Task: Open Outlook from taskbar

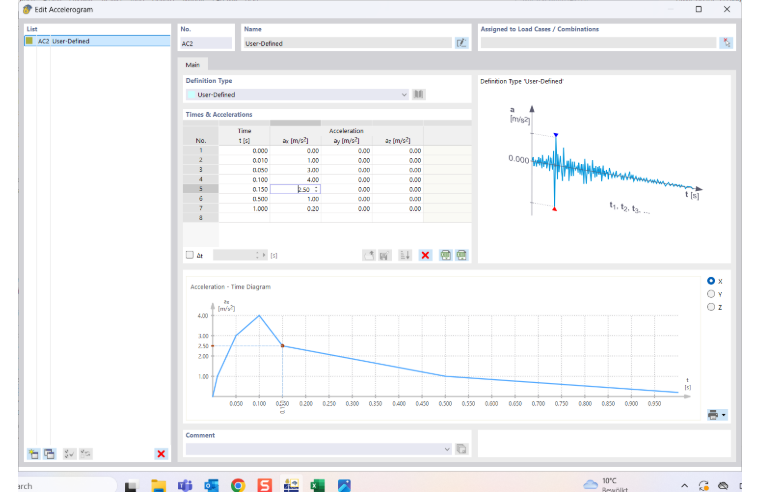Action: [211, 485]
